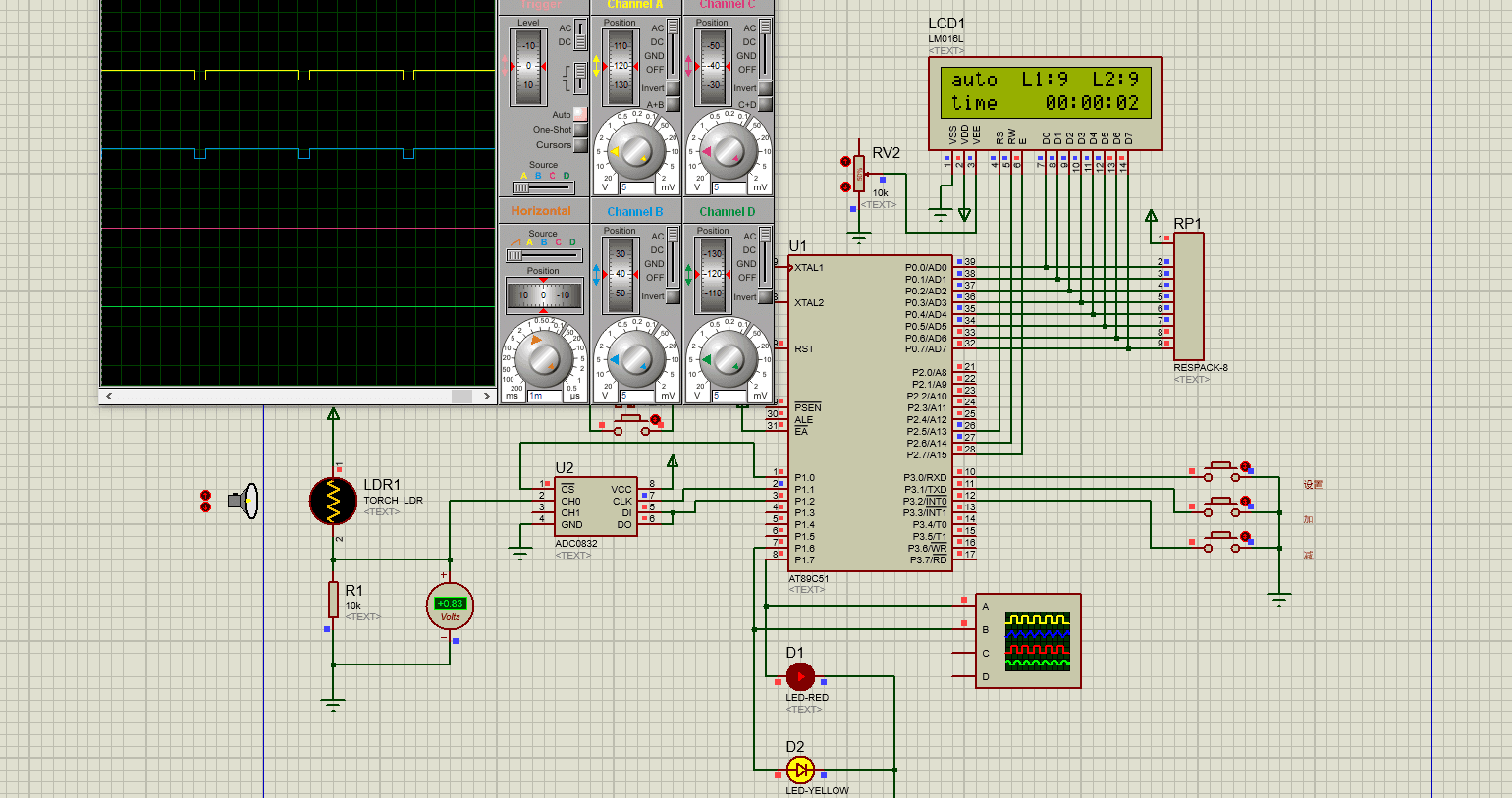Click the Channel B volts-per-division knob
The image size is (1512, 798).
[x=635, y=359]
